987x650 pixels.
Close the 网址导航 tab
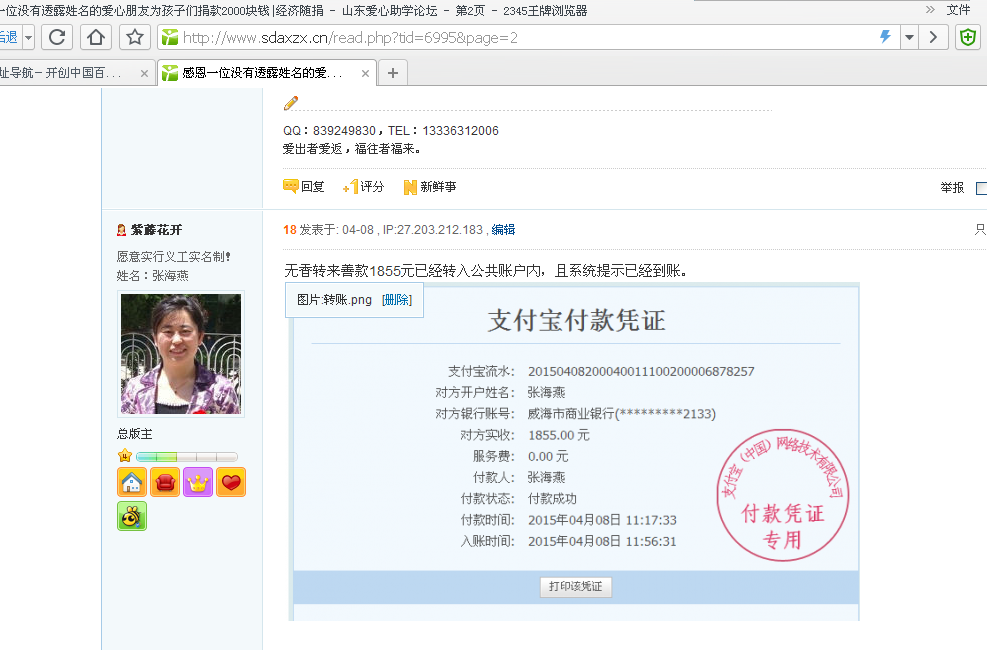pos(144,74)
